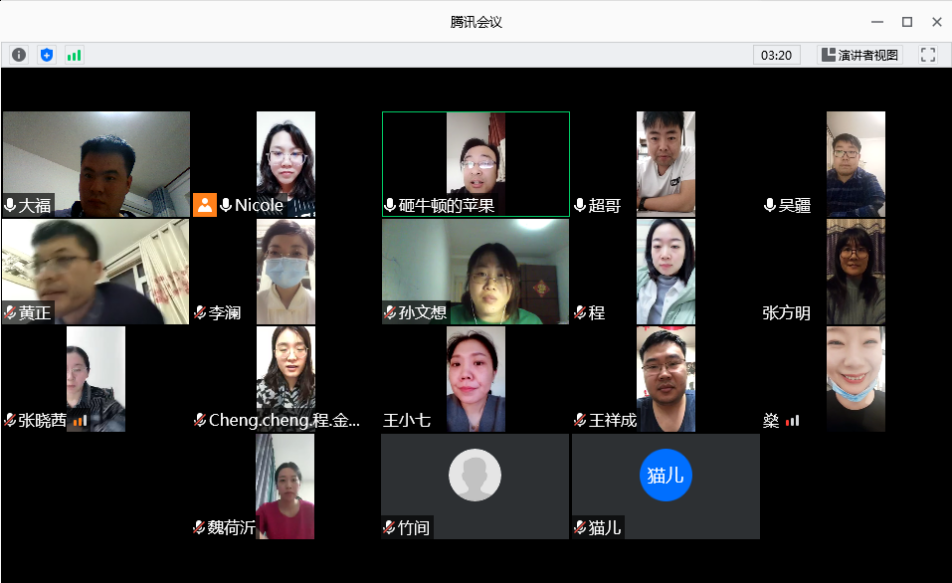Viewport: 952px width, 583px height.
Task: Switch to 演讲者视图 speaker view
Action: click(x=859, y=55)
